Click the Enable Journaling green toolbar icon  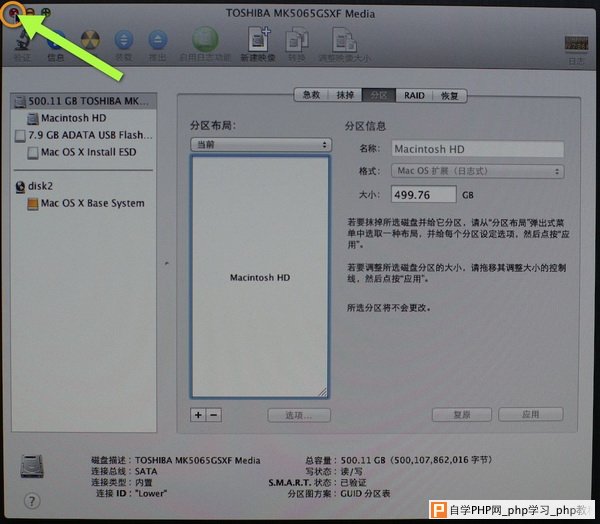[205, 39]
